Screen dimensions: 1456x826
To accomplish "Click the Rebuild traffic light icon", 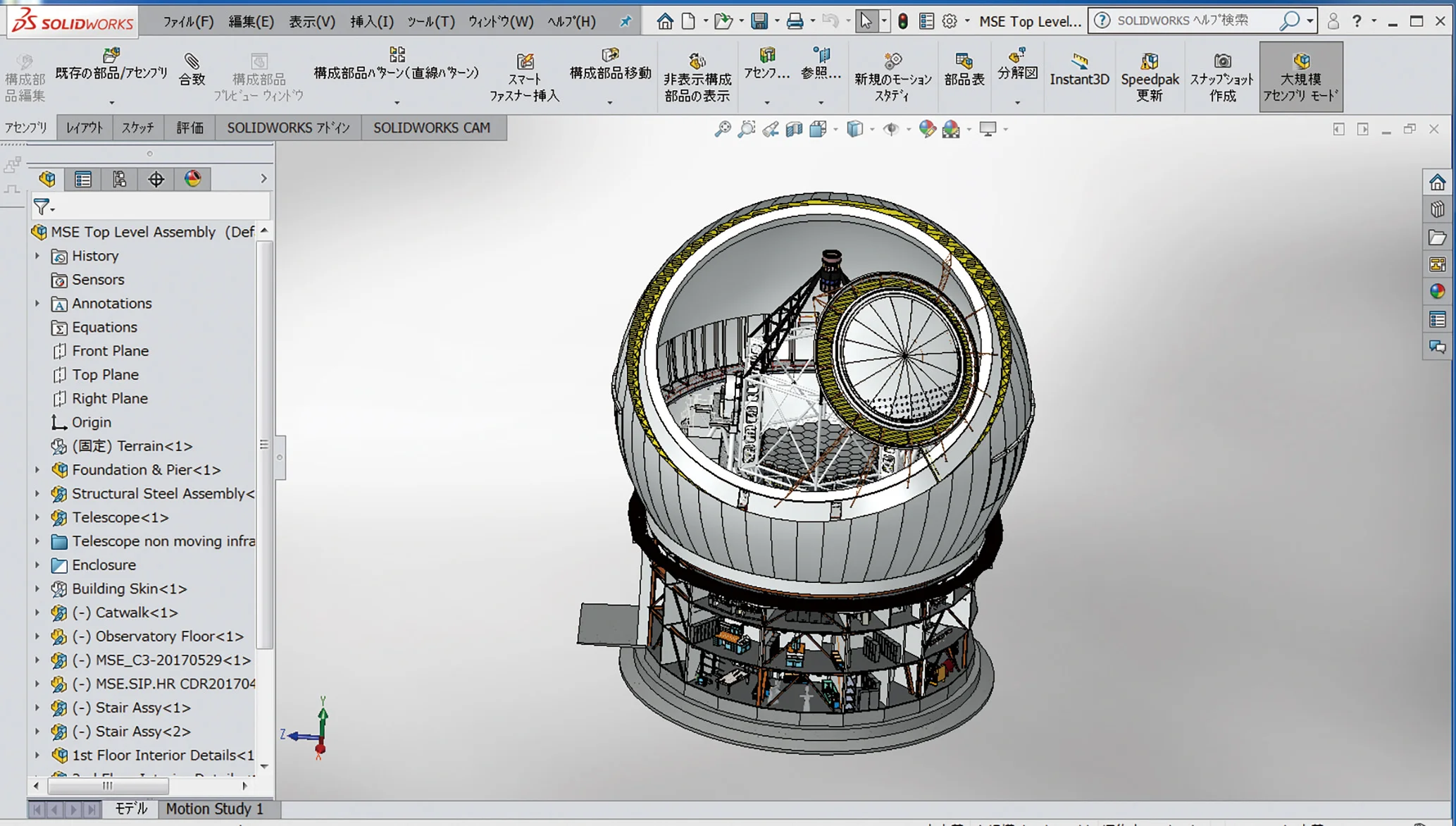I will (x=903, y=21).
